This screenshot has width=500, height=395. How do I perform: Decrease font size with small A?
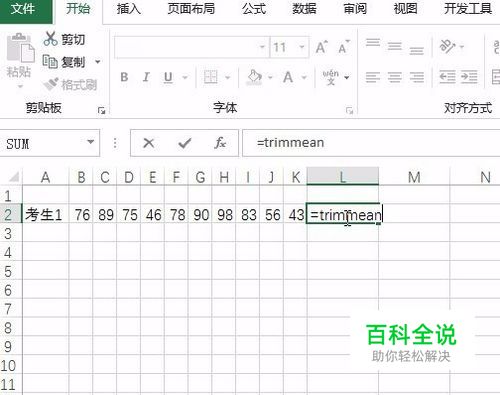pyautogui.click(x=344, y=47)
